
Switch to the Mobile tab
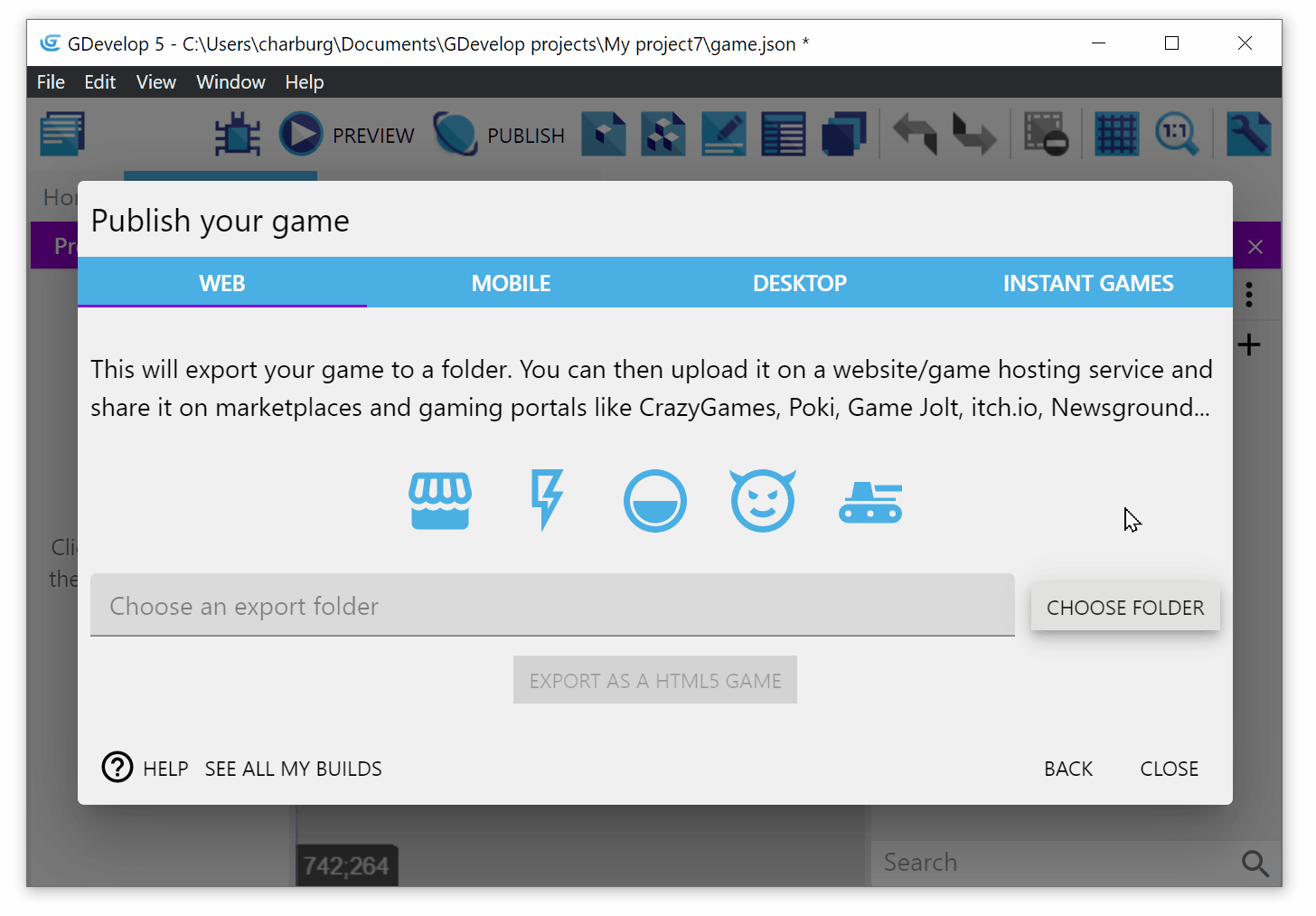point(511,283)
